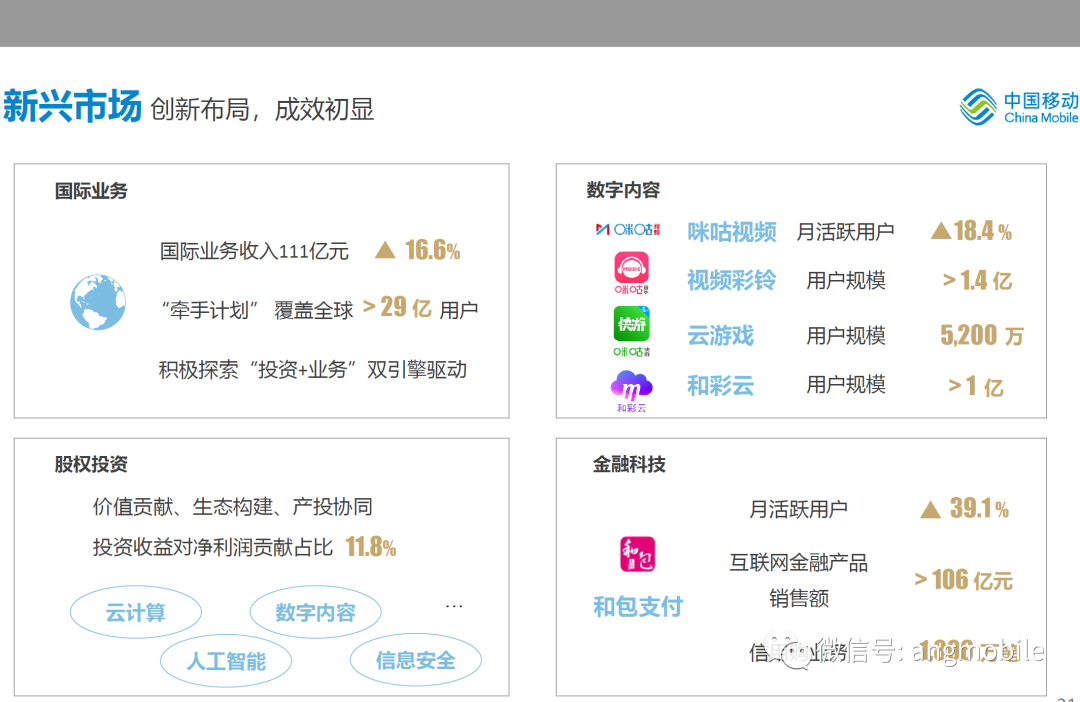Select the Migu Video logo icon

click(627, 229)
